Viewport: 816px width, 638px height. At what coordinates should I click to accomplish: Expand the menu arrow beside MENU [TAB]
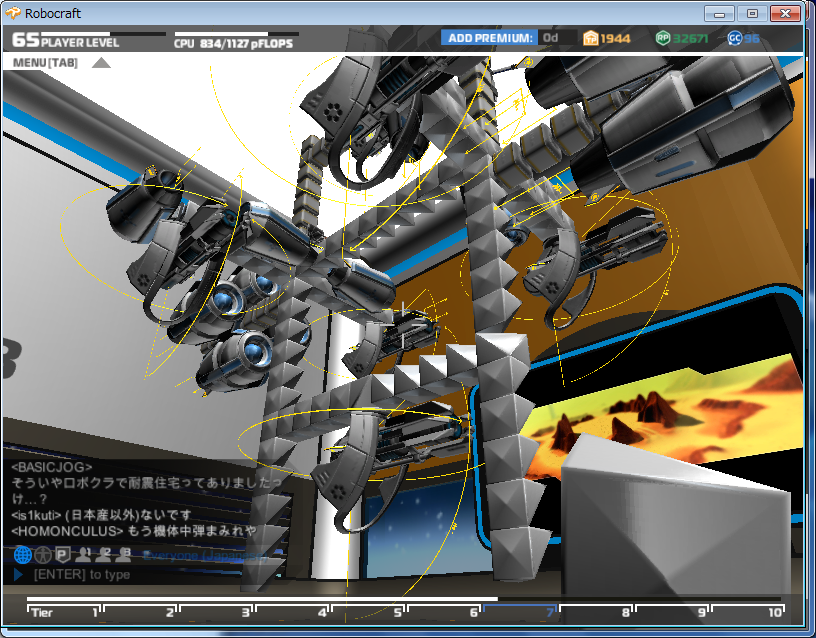click(x=101, y=63)
